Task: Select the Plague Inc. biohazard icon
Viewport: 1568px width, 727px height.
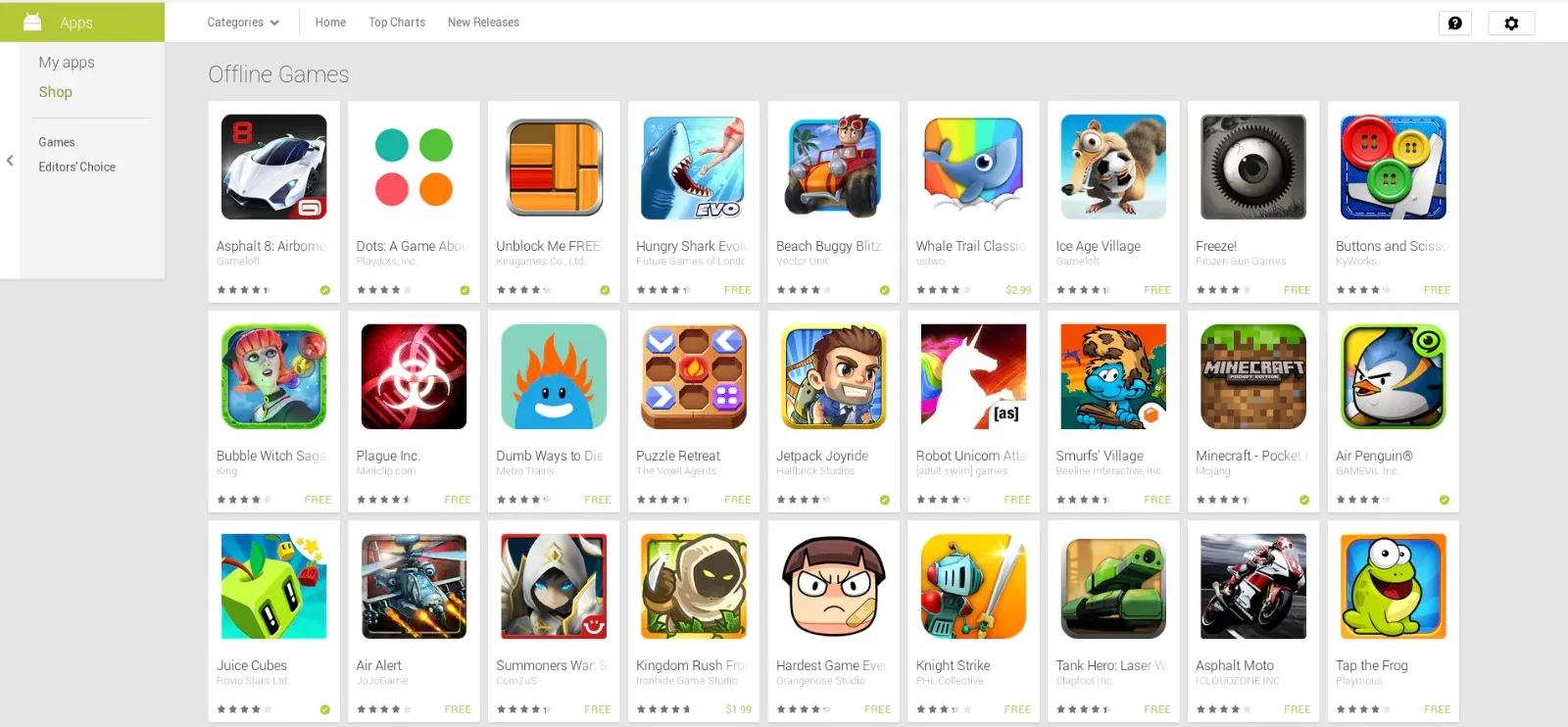Action: 414,376
